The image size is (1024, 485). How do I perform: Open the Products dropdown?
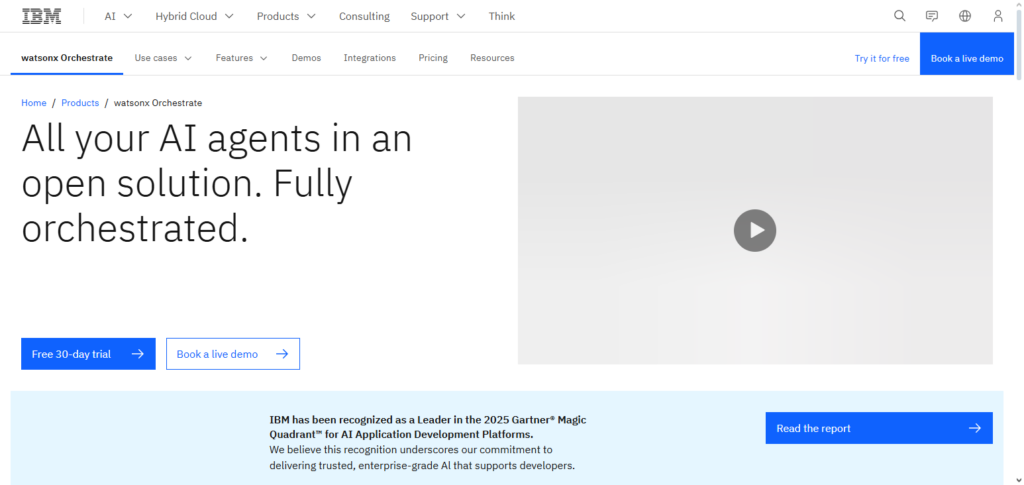click(x=286, y=16)
